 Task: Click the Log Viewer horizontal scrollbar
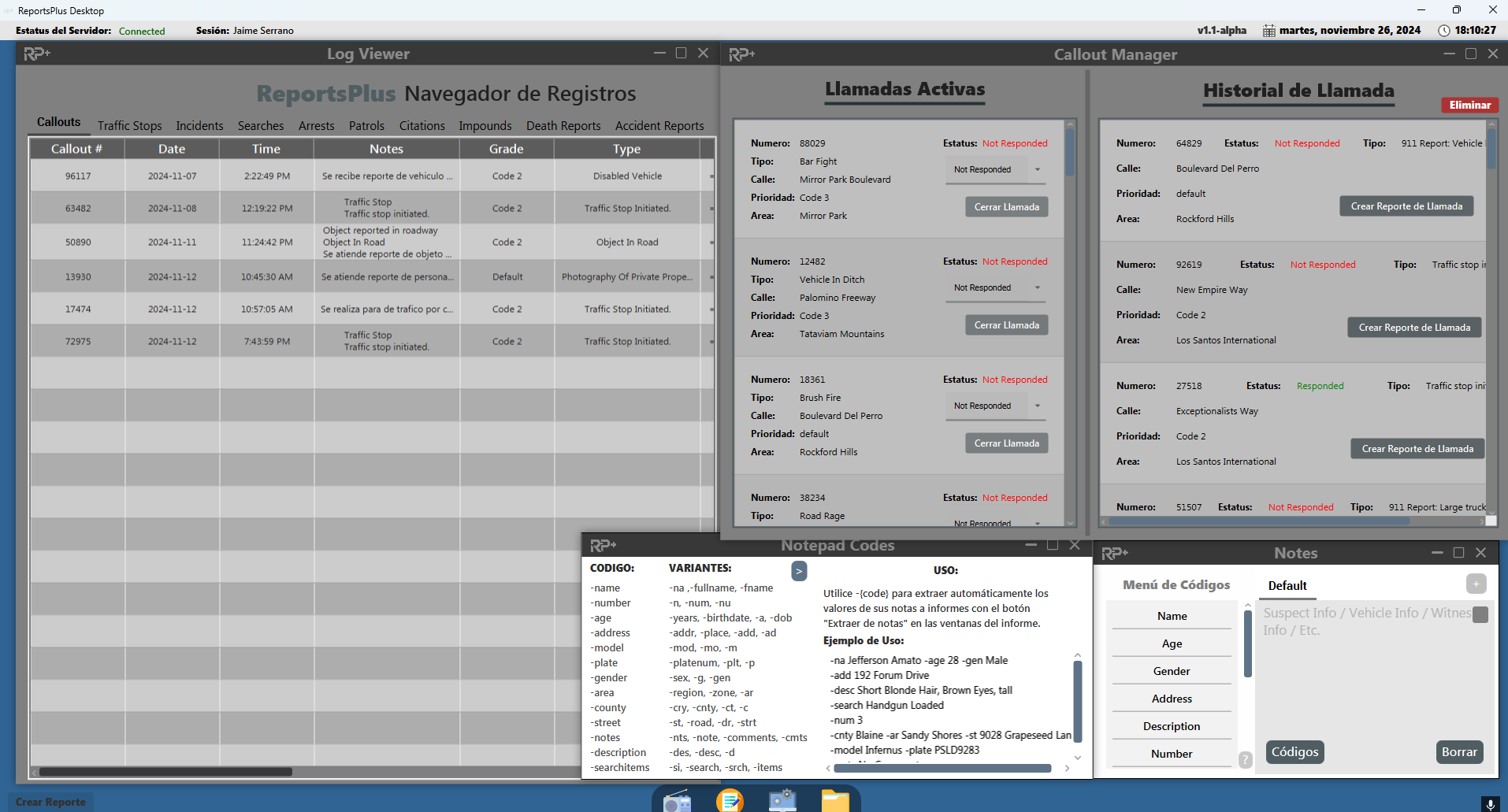click(x=165, y=772)
